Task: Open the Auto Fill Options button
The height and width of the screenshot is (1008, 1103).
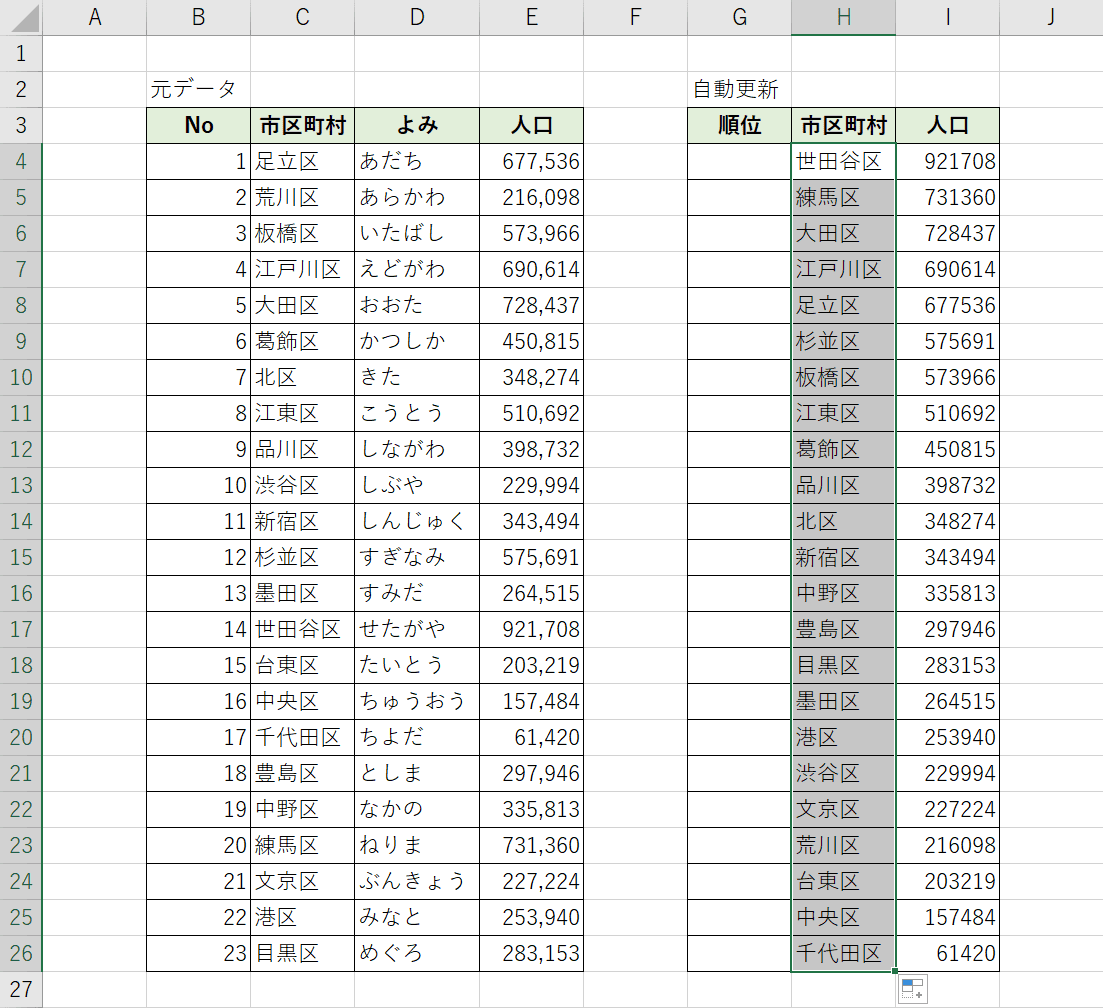Action: pos(912,989)
